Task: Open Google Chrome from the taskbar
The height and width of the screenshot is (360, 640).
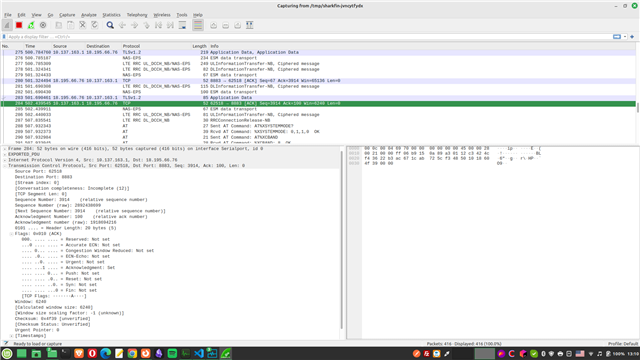Action: tap(132, 353)
